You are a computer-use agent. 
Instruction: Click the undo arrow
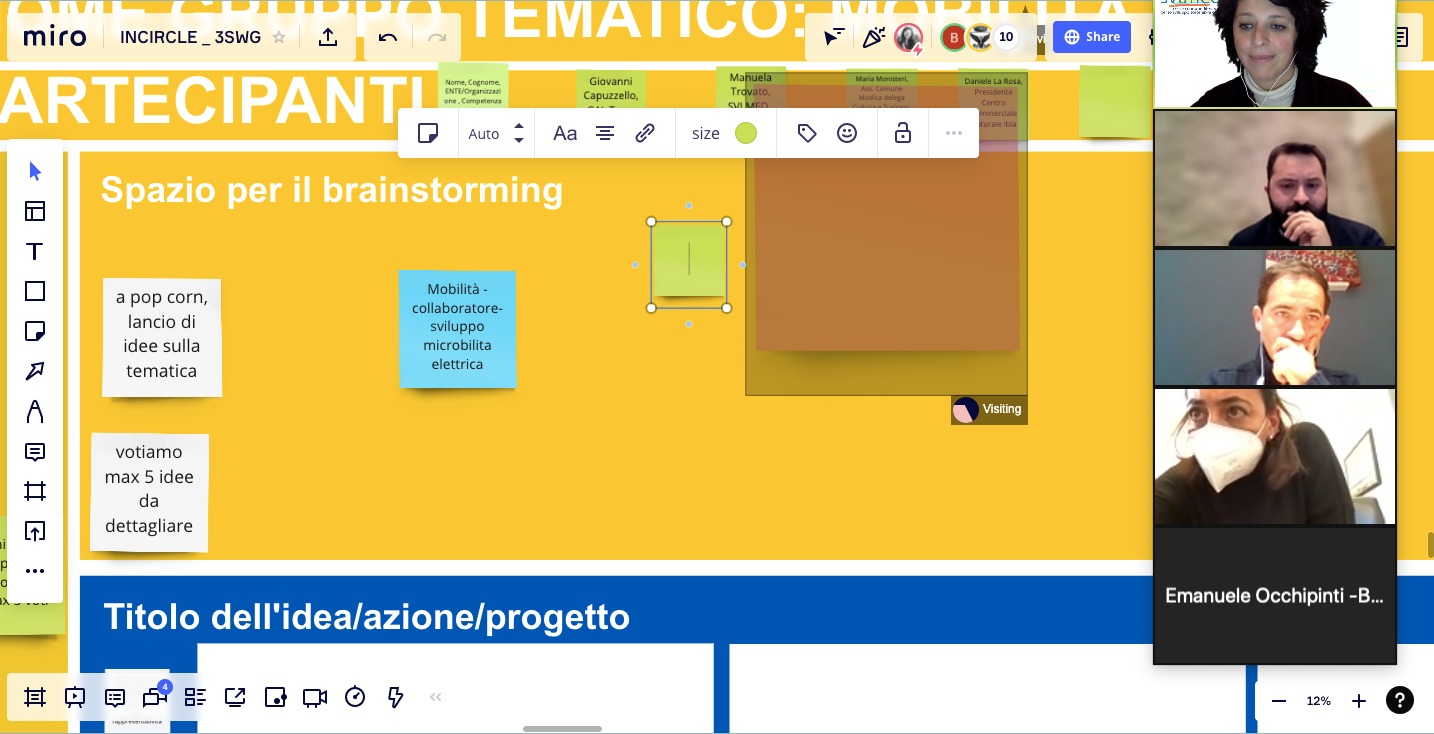388,38
